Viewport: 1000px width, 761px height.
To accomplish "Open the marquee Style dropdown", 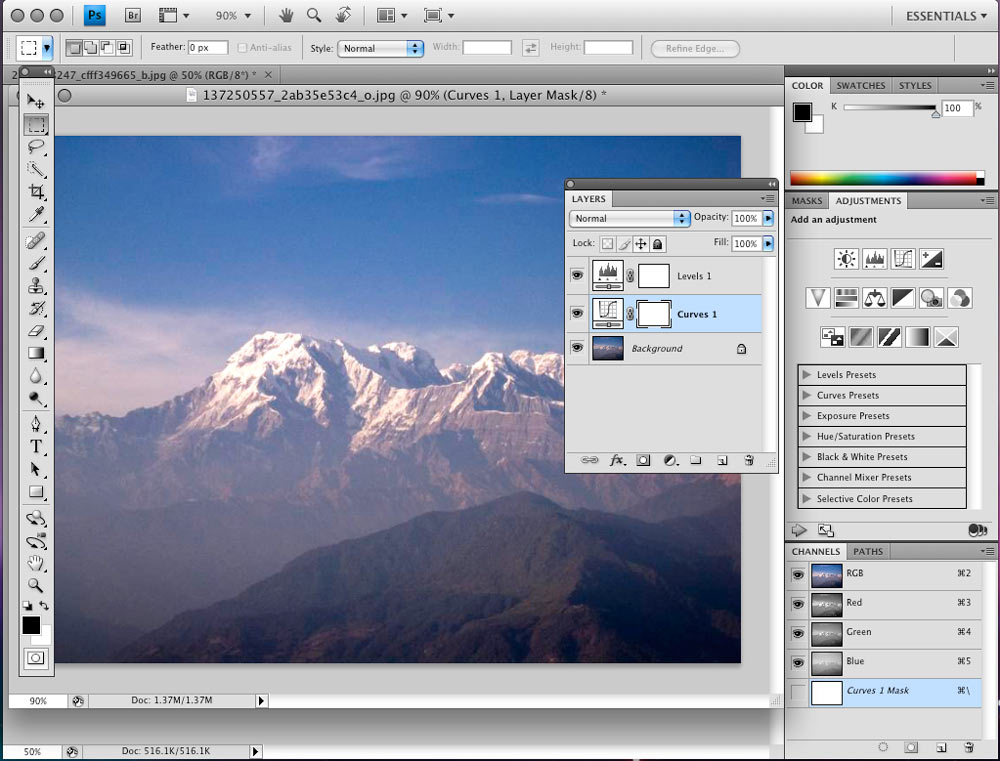I will 380,46.
